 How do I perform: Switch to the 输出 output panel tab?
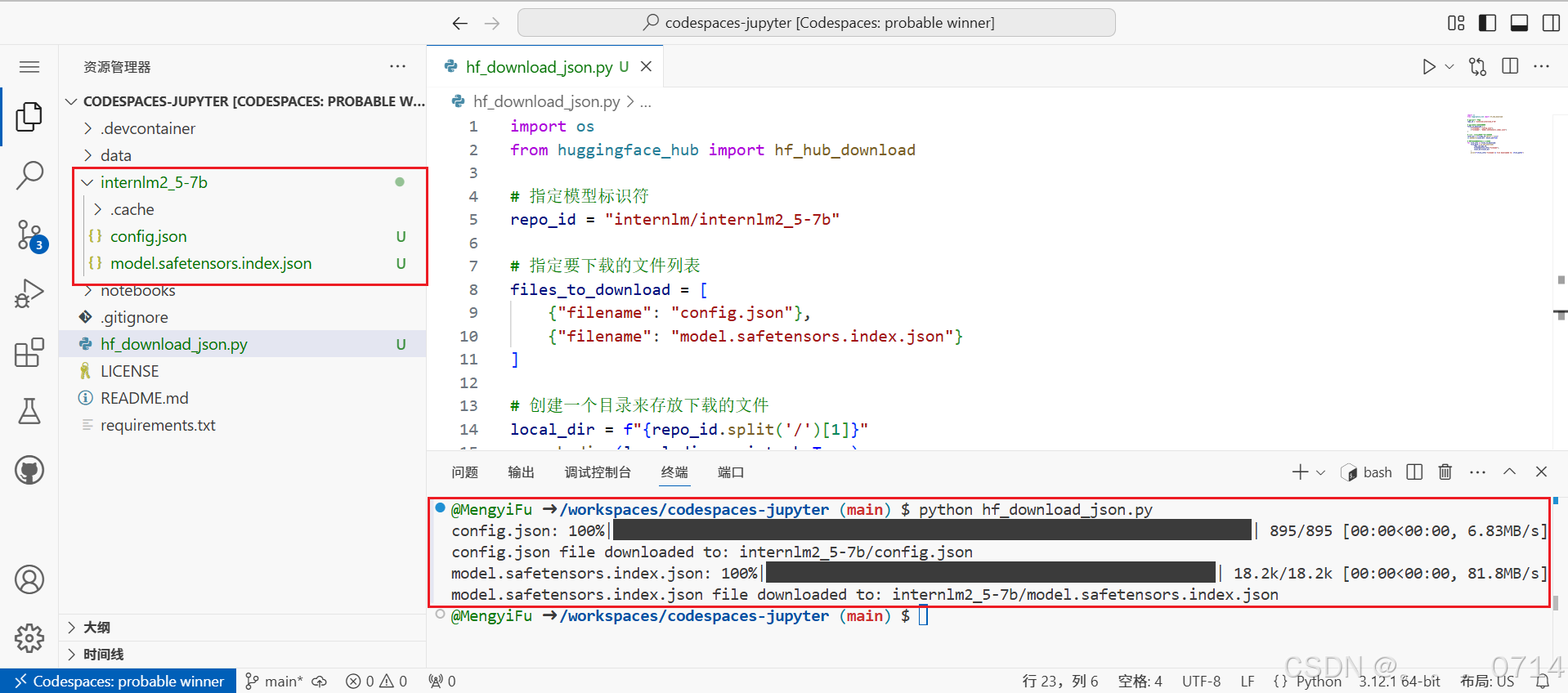(x=521, y=472)
